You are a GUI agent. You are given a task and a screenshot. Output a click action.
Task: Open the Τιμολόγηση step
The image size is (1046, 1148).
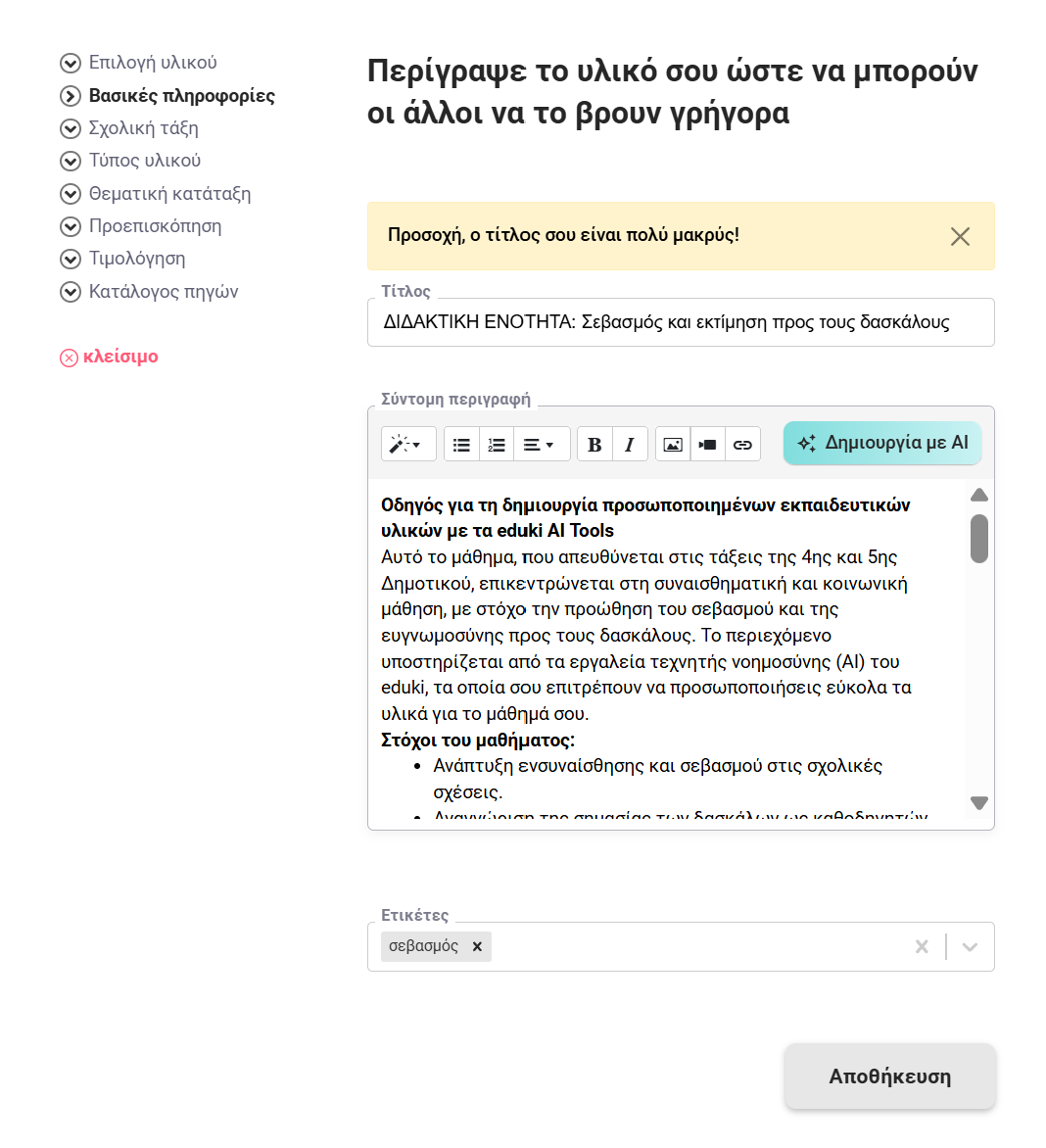[136, 259]
